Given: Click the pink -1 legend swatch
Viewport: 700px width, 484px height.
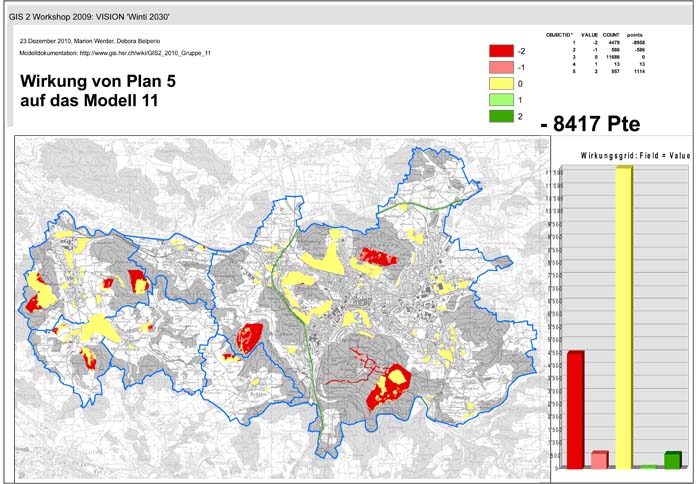Looking at the screenshot, I should click(x=501, y=67).
